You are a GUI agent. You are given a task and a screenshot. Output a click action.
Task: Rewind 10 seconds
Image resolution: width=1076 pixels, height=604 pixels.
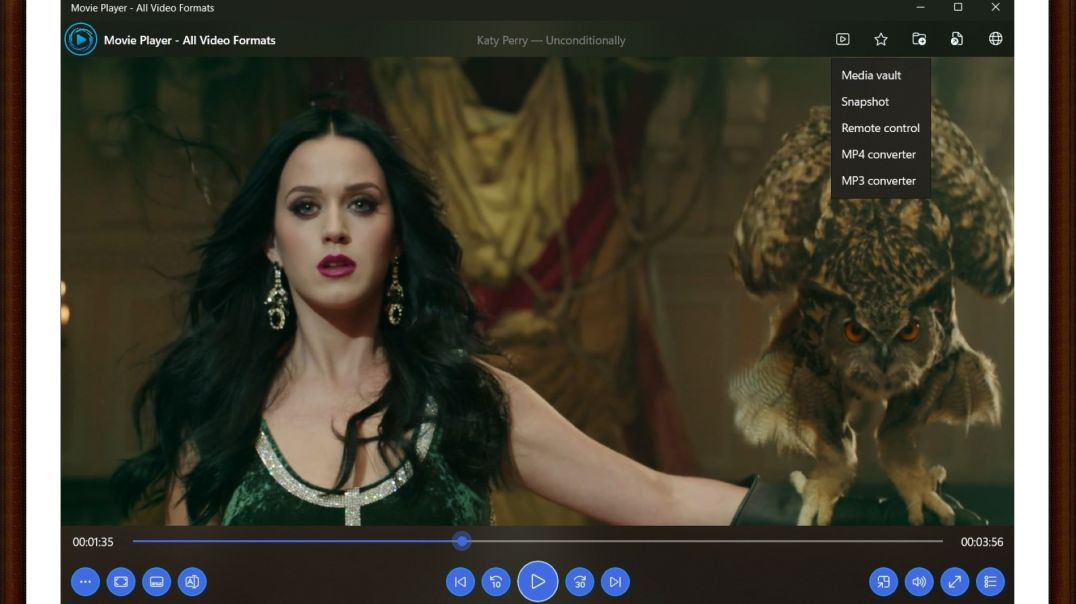pos(496,581)
